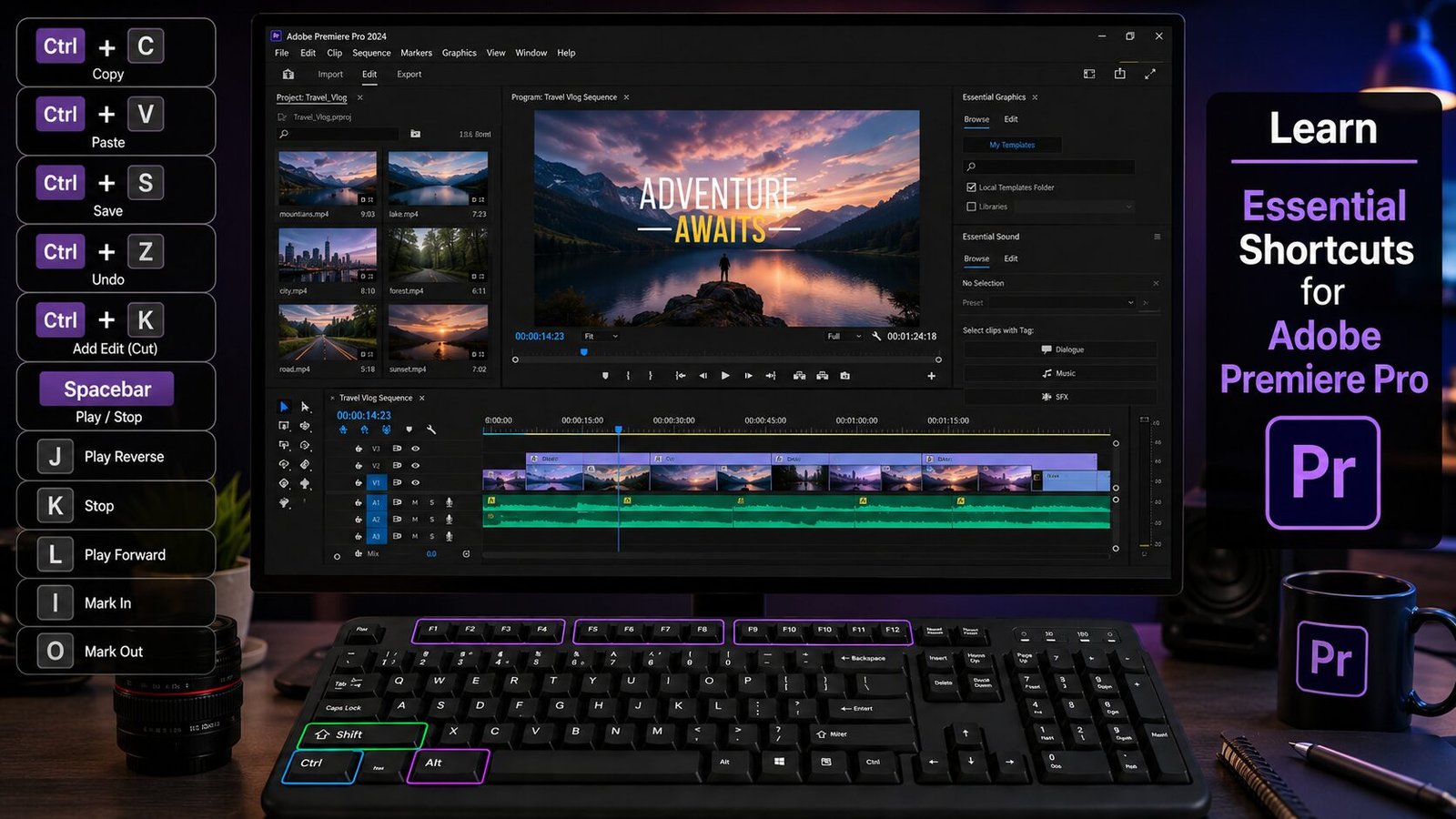Click the Quick Export share icon
Image resolution: width=1456 pixels, height=819 pixels.
coord(1120,74)
